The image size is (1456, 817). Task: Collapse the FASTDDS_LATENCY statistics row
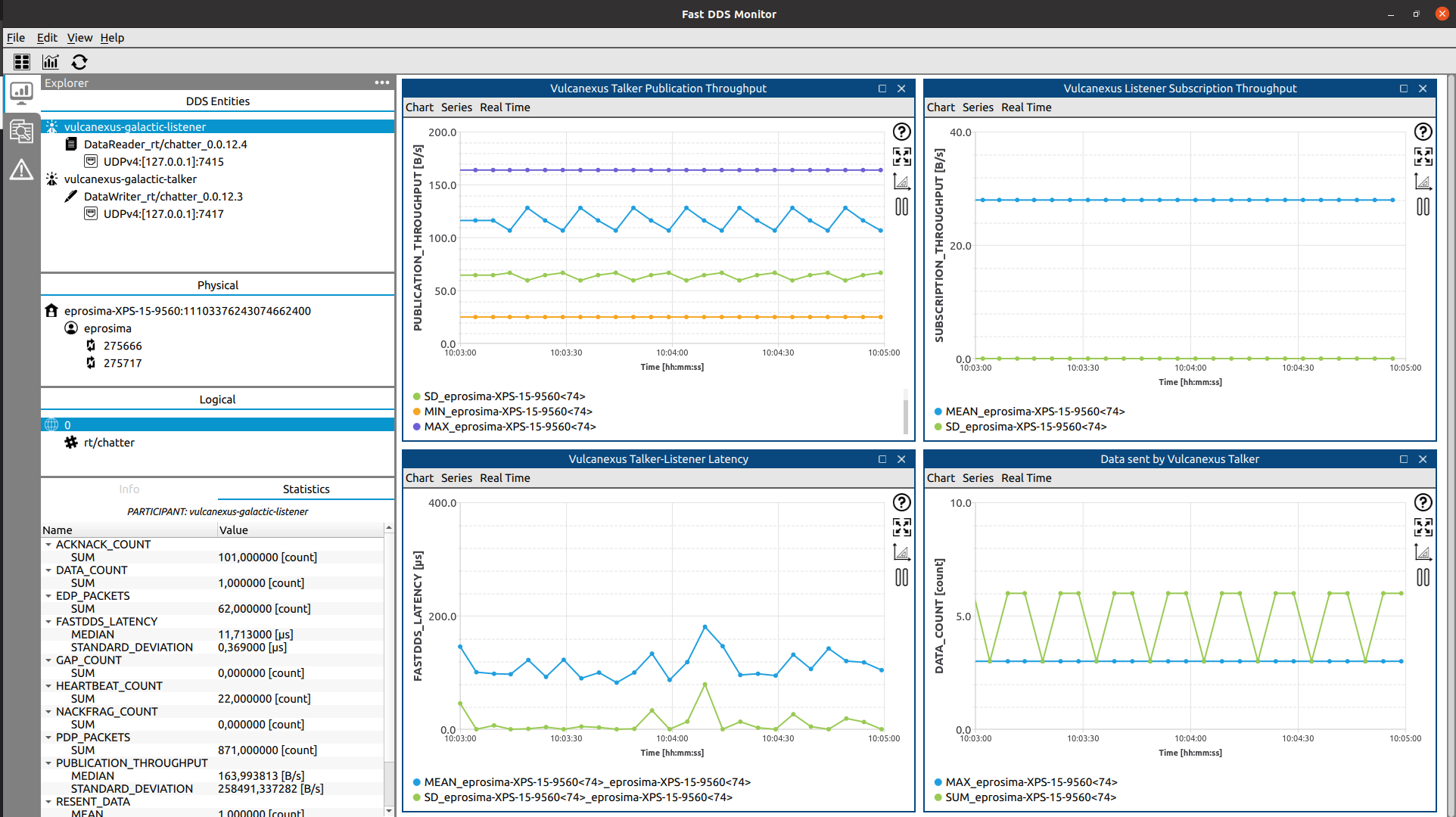pyautogui.click(x=48, y=622)
